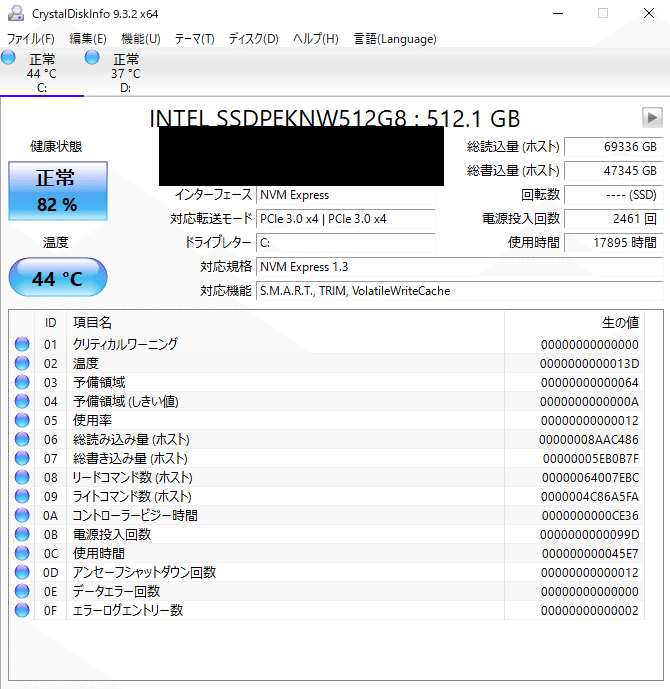Click raw value 00000064007EBC
The image size is (670, 689).
[590, 478]
